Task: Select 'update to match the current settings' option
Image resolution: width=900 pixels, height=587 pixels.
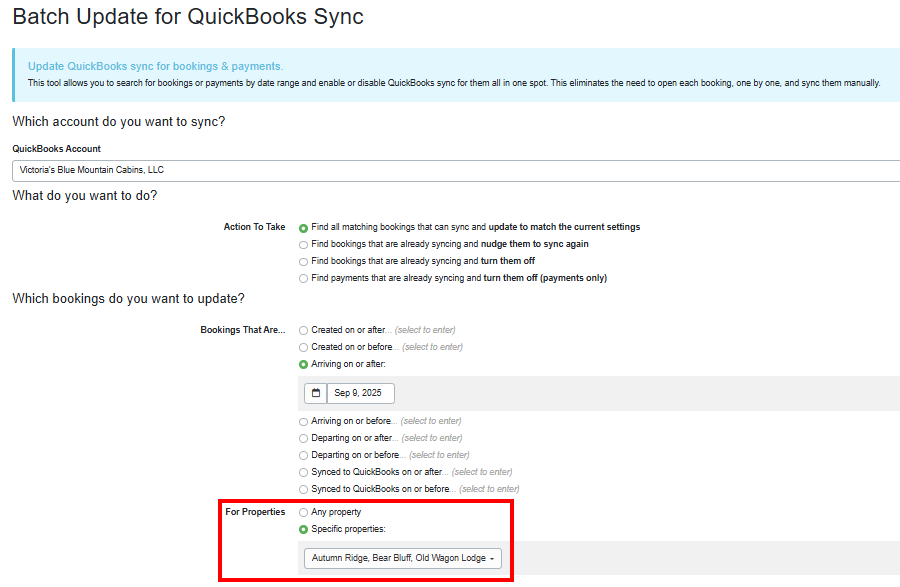Action: 304,227
